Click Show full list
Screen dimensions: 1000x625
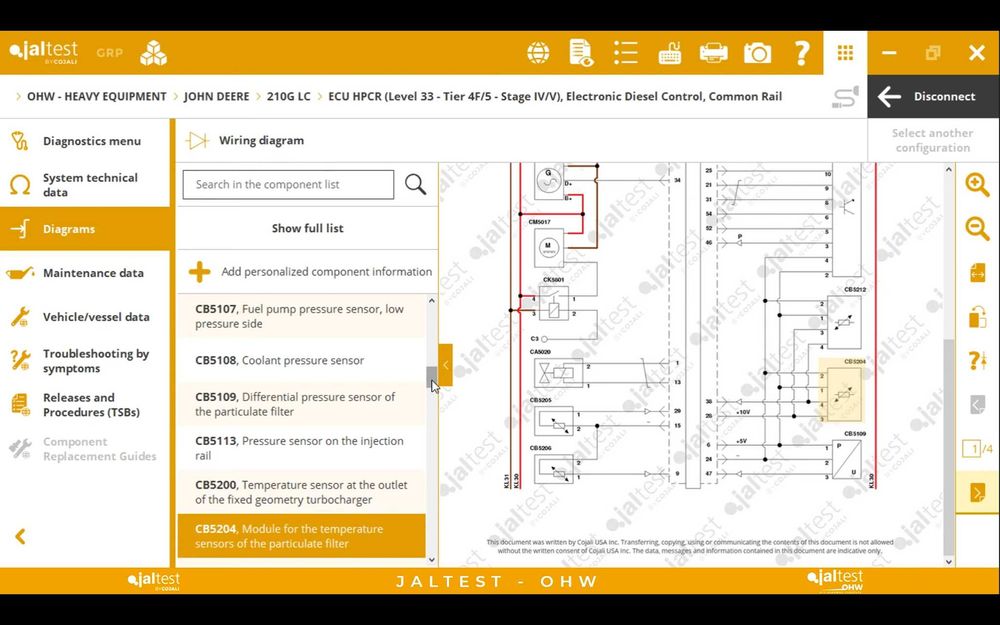pos(307,228)
